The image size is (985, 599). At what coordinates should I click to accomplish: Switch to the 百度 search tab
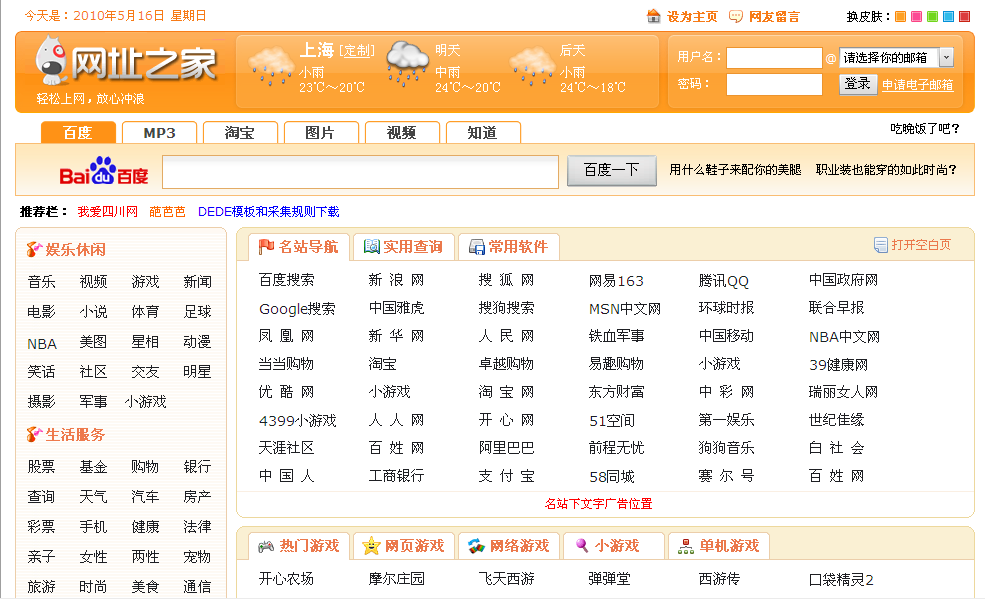pos(79,132)
